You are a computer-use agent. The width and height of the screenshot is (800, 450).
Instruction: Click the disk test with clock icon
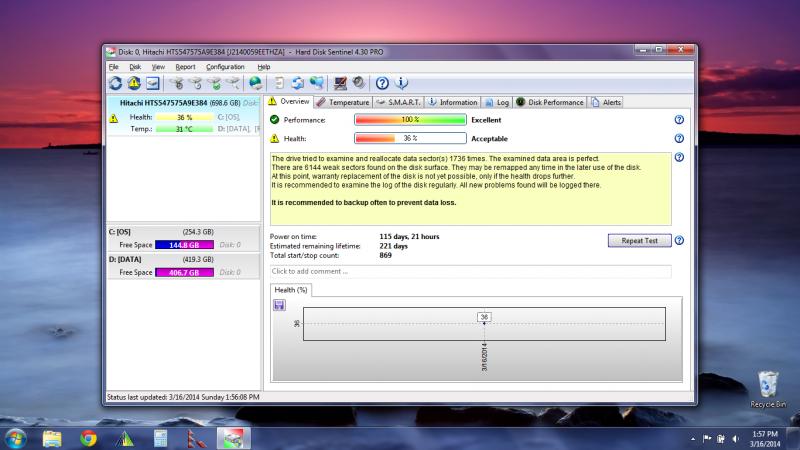pyautogui.click(x=195, y=83)
